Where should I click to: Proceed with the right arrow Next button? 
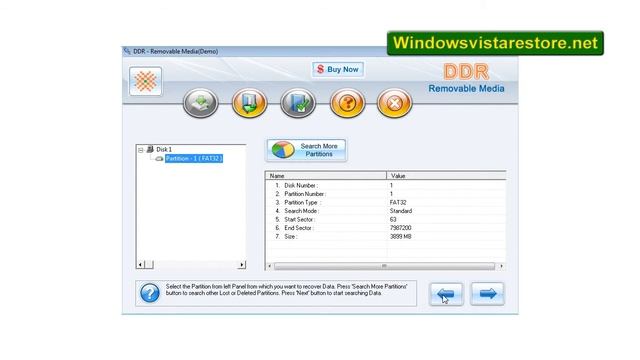pyautogui.click(x=487, y=293)
